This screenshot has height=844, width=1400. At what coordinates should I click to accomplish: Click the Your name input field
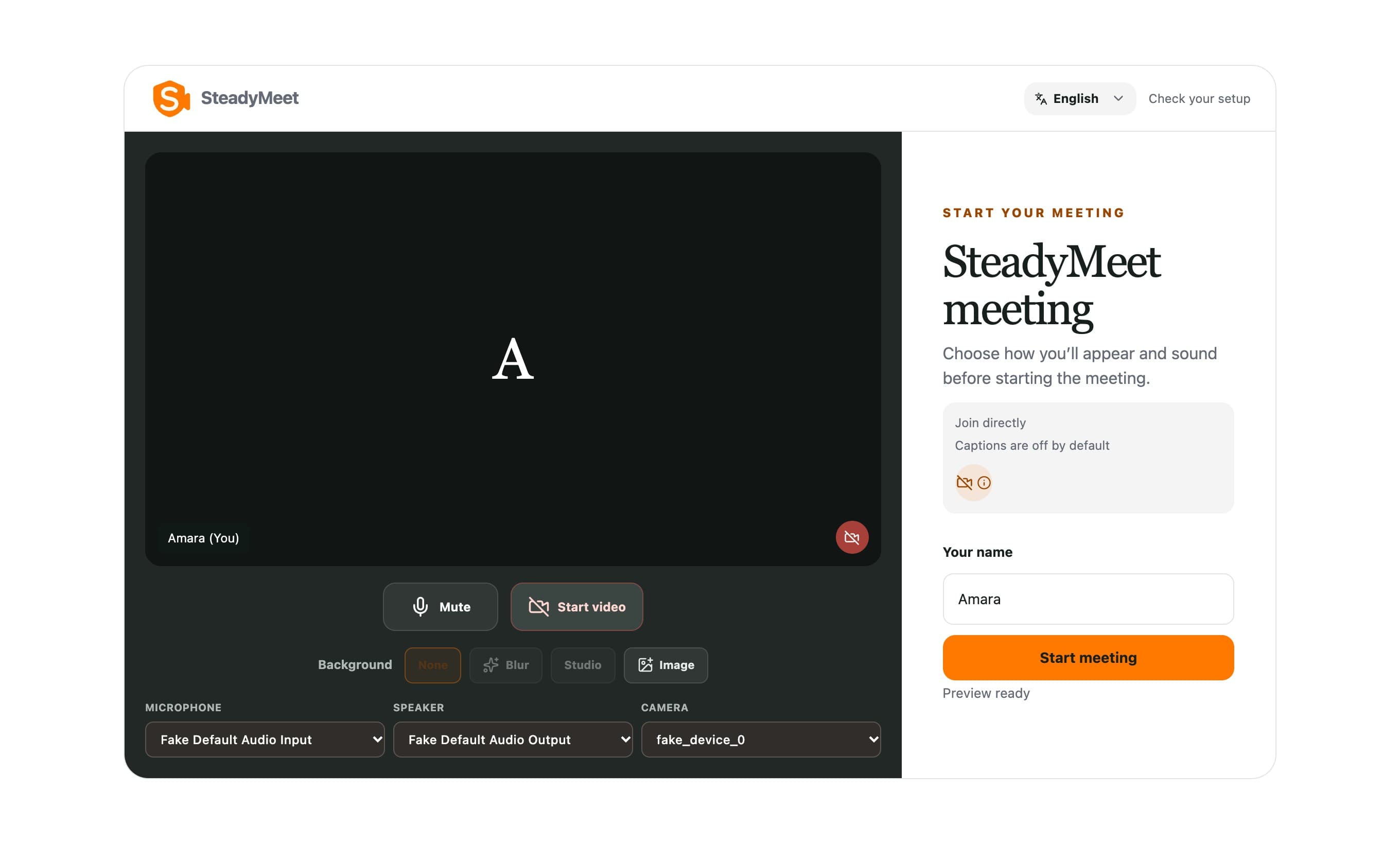pyautogui.click(x=1088, y=599)
